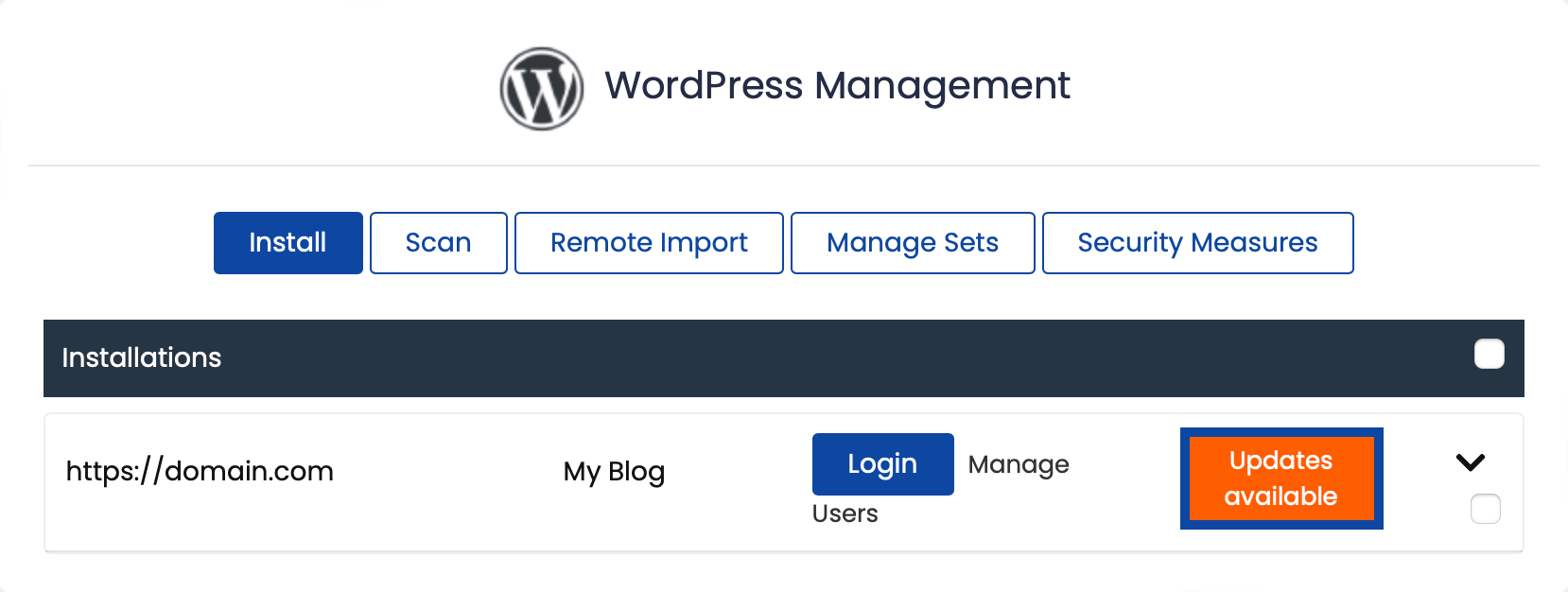Expand the domain.com installation details chevron
Image resolution: width=1568 pixels, height=592 pixels.
[x=1471, y=462]
